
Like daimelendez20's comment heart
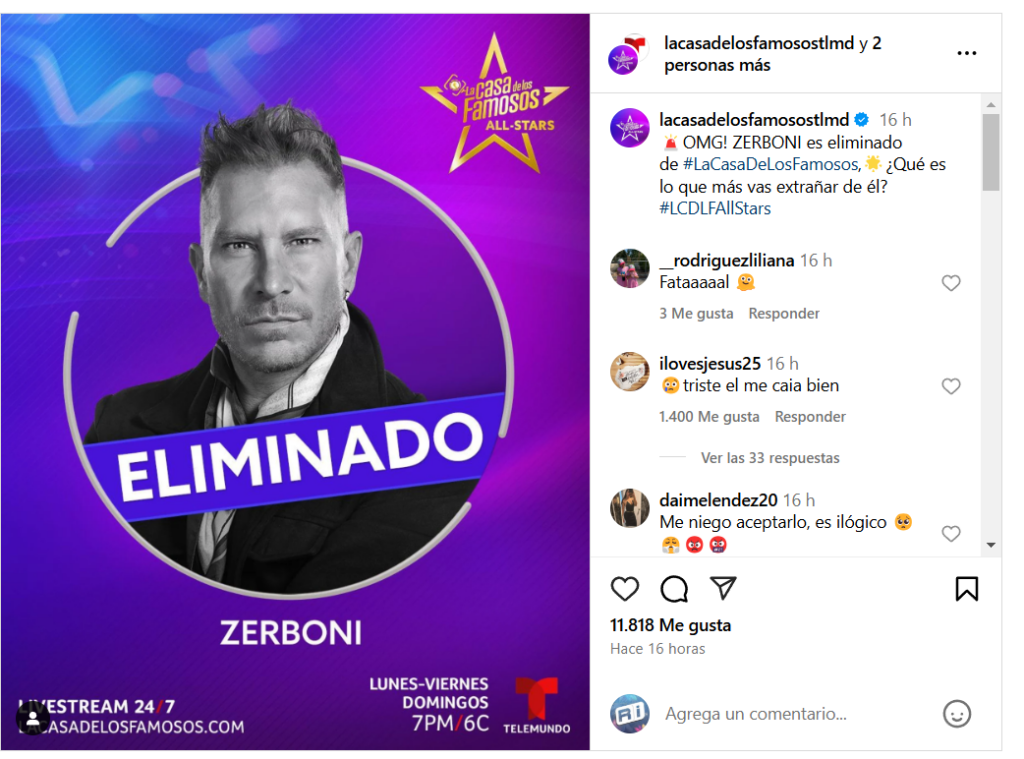tap(951, 534)
